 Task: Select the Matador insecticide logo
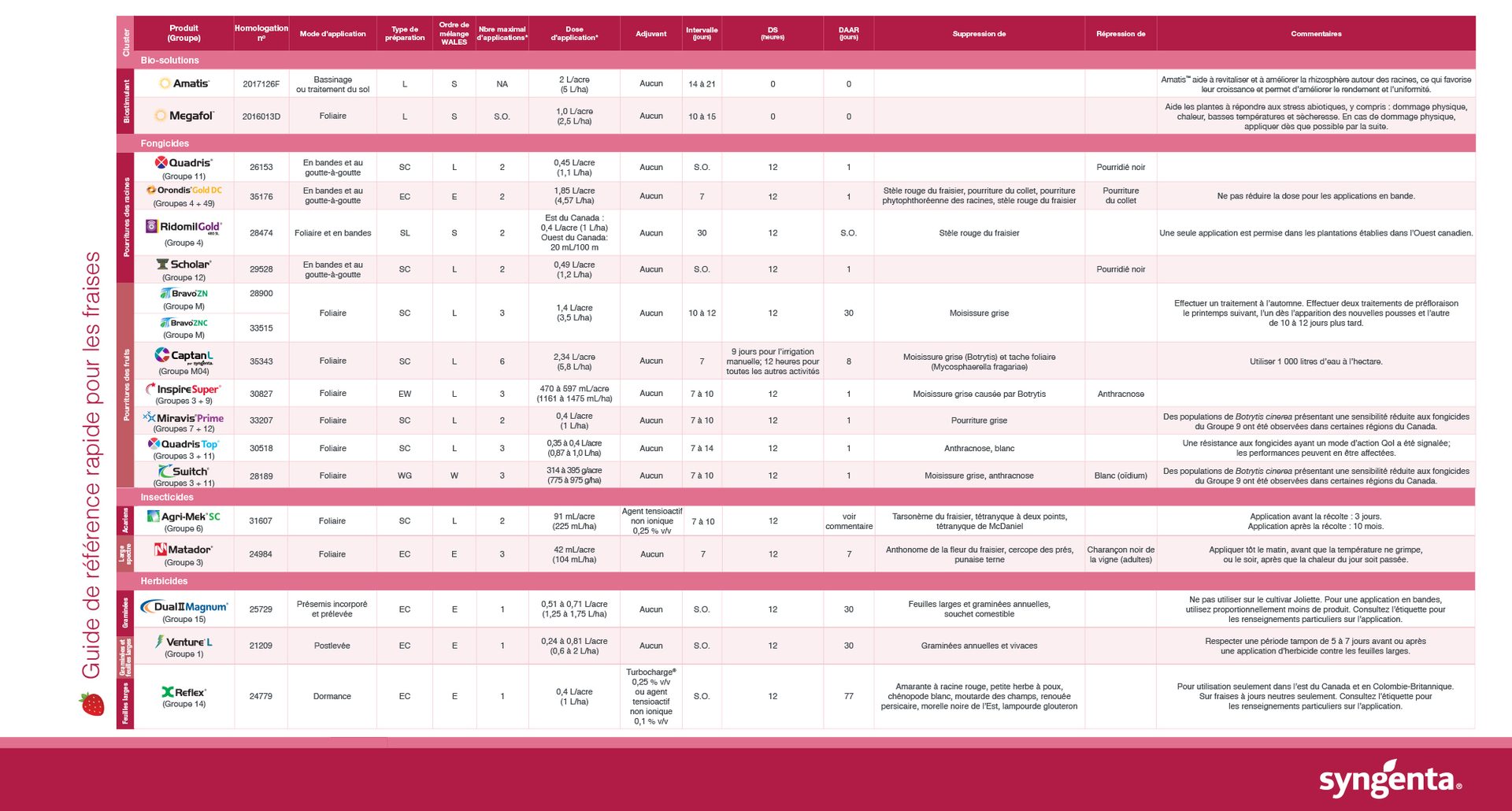point(183,550)
